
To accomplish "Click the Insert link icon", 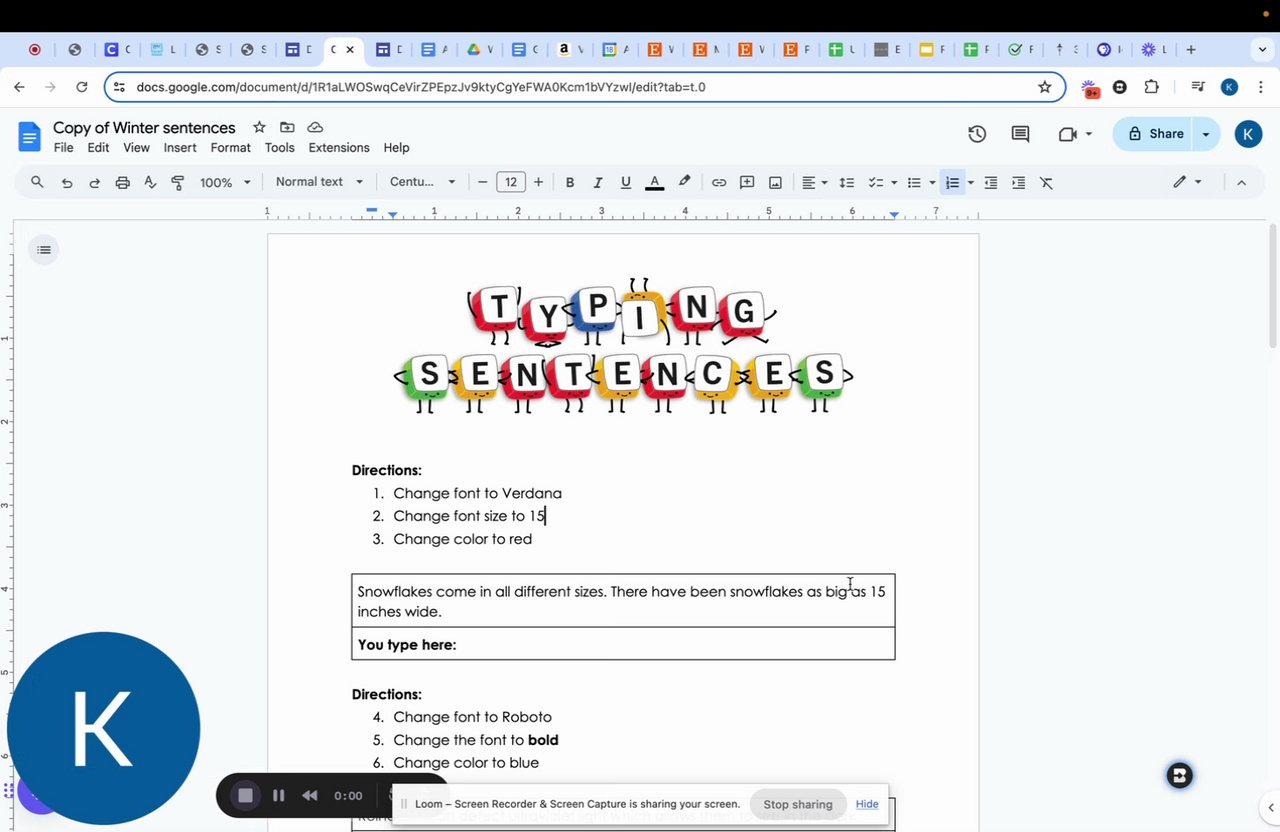I will tap(718, 182).
